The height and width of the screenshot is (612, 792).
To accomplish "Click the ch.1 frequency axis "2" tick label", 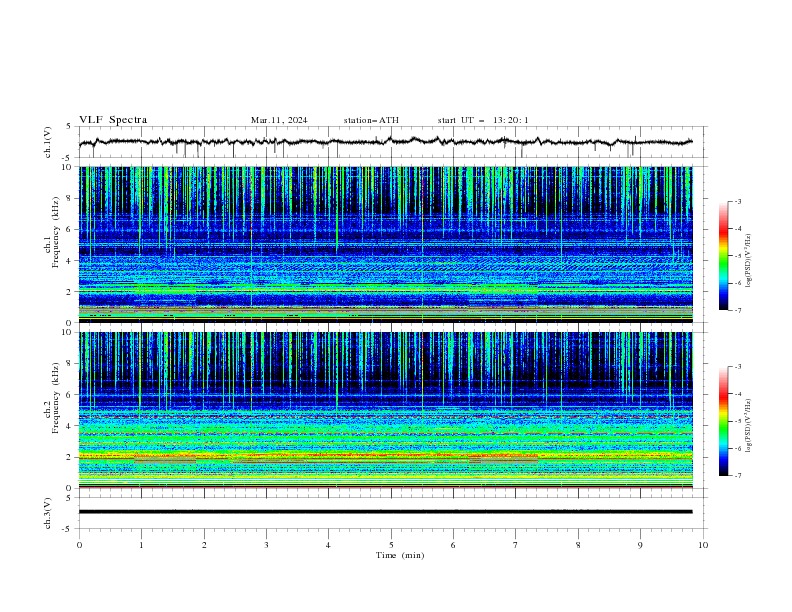I will pos(69,291).
